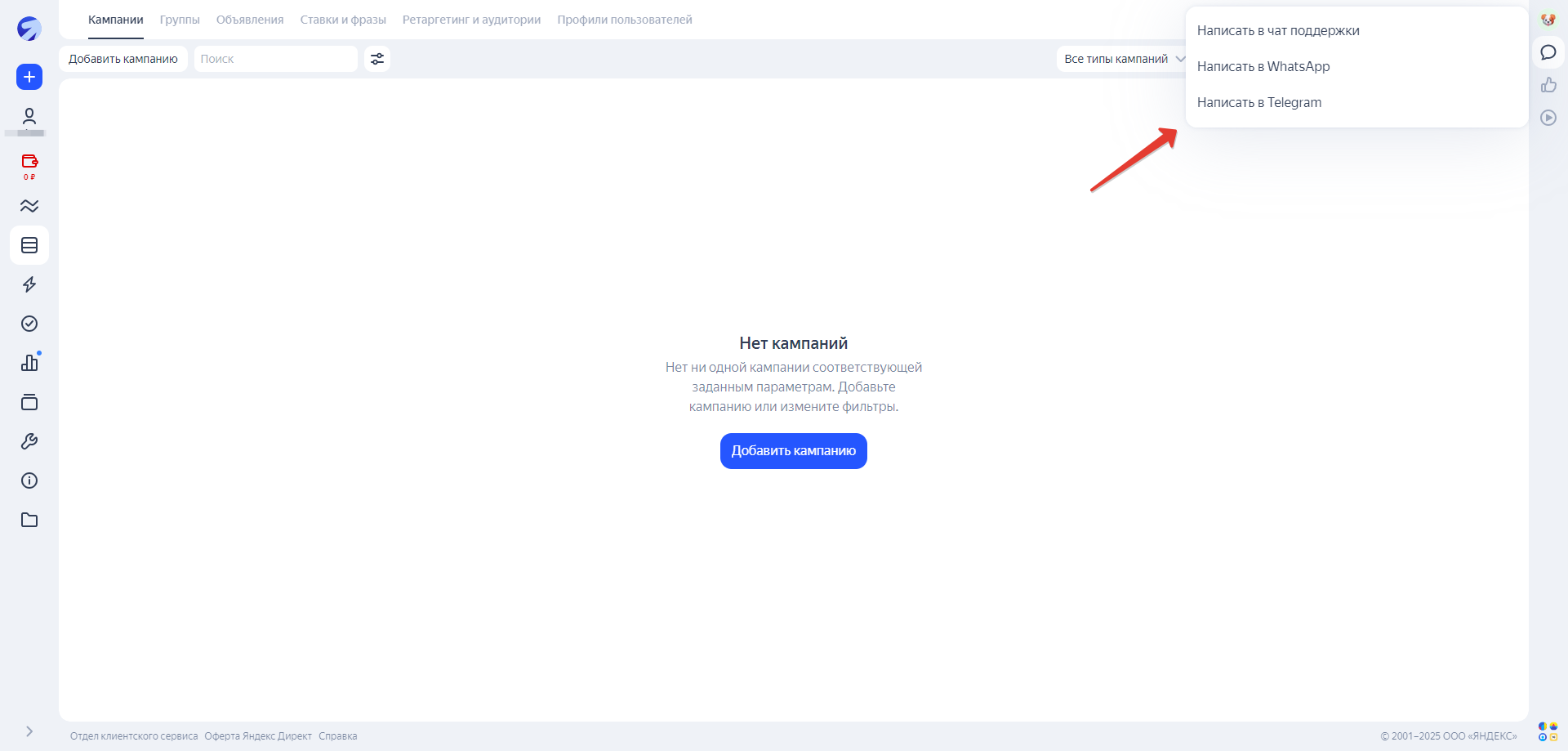This screenshot has width=1568, height=751.
Task: Open the wallet balance icon showing 0 ₽
Action: click(29, 166)
